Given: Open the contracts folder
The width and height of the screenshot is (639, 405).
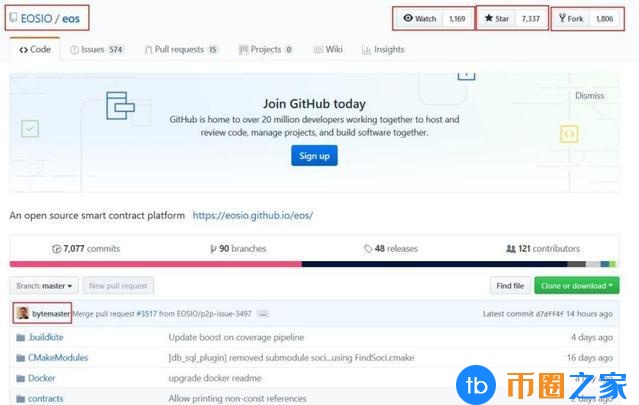Looking at the screenshot, I should [46, 398].
